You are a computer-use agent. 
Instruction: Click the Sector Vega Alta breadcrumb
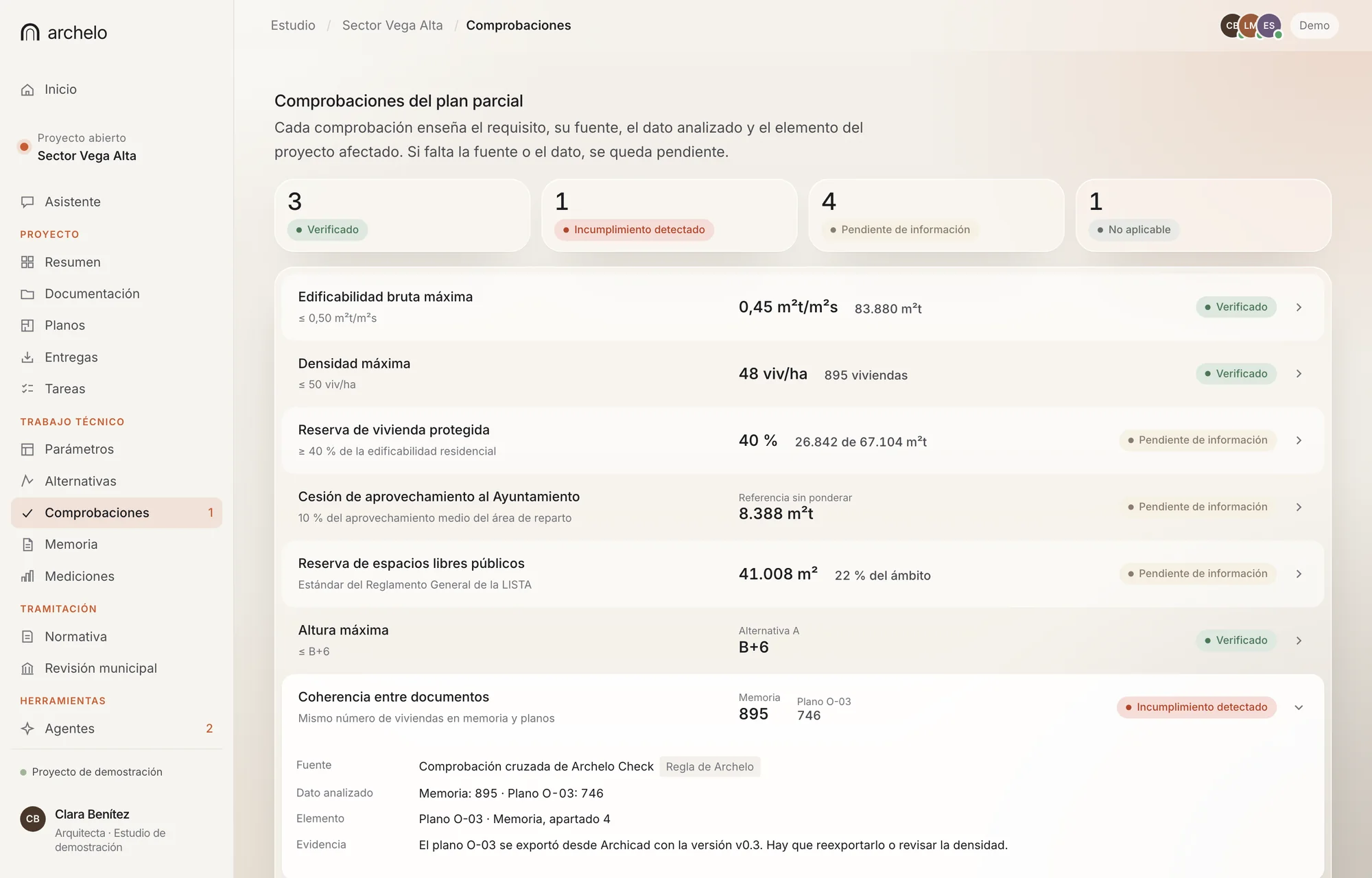(x=392, y=25)
